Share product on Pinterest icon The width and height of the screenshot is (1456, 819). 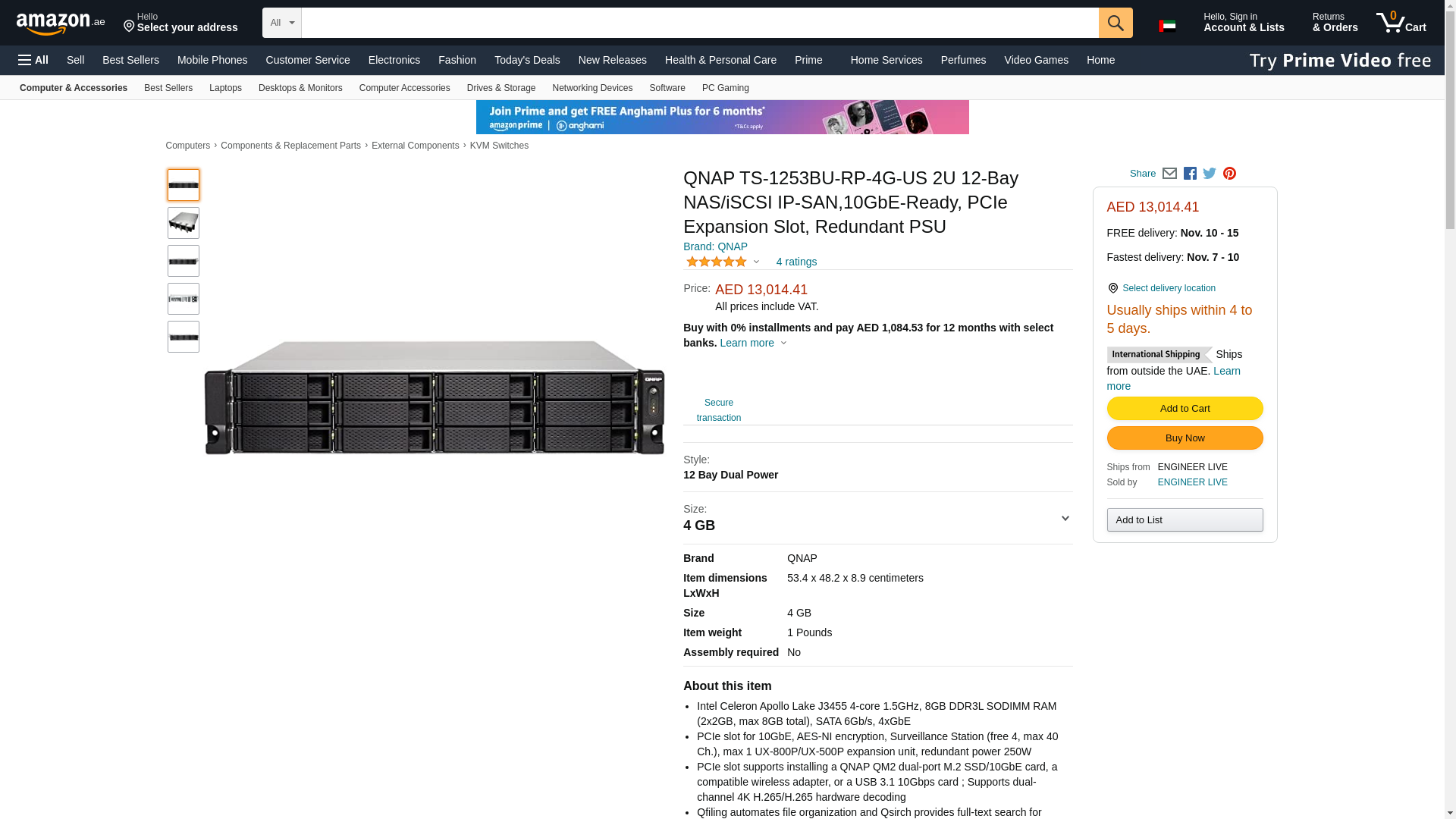[1229, 174]
